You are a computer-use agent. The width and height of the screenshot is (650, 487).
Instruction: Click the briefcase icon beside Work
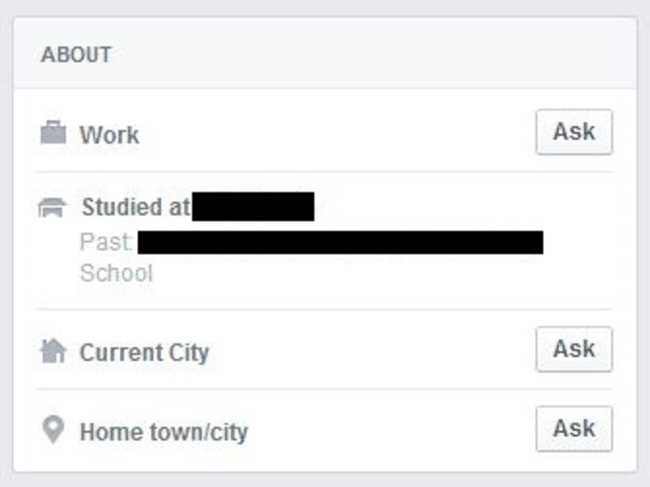[x=53, y=133]
